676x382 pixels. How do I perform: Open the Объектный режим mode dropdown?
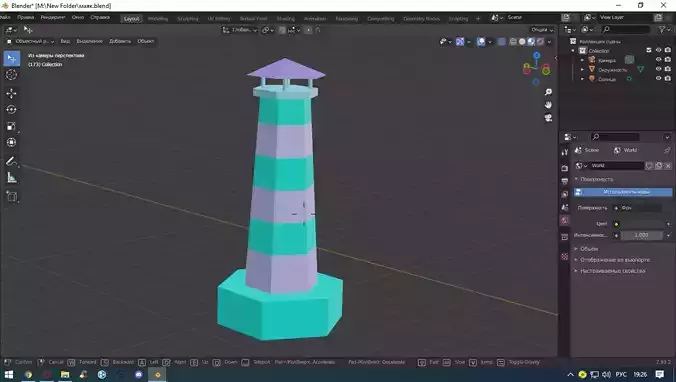(x=30, y=41)
